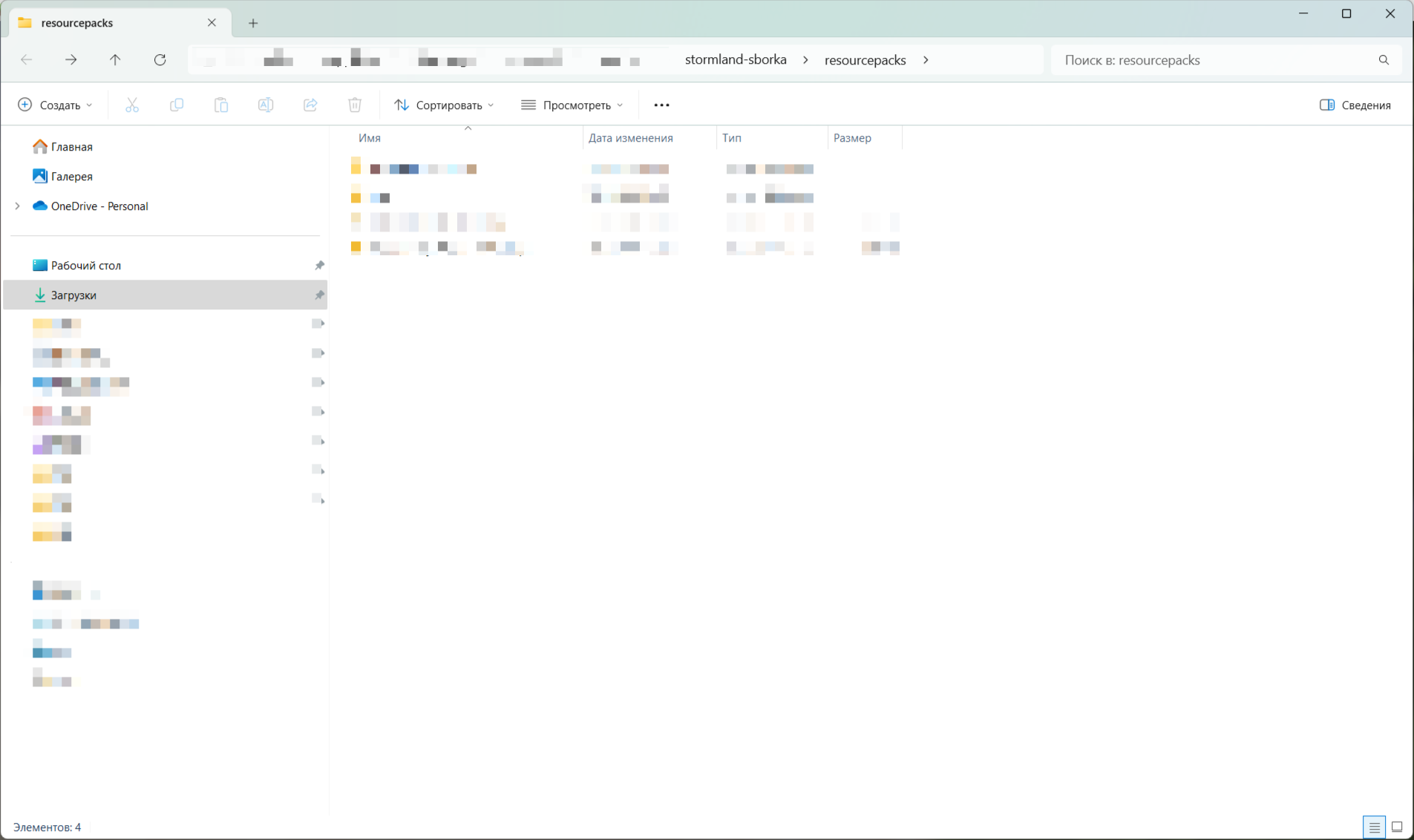Click the Copy icon in toolbar
1414x840 pixels.
177,105
